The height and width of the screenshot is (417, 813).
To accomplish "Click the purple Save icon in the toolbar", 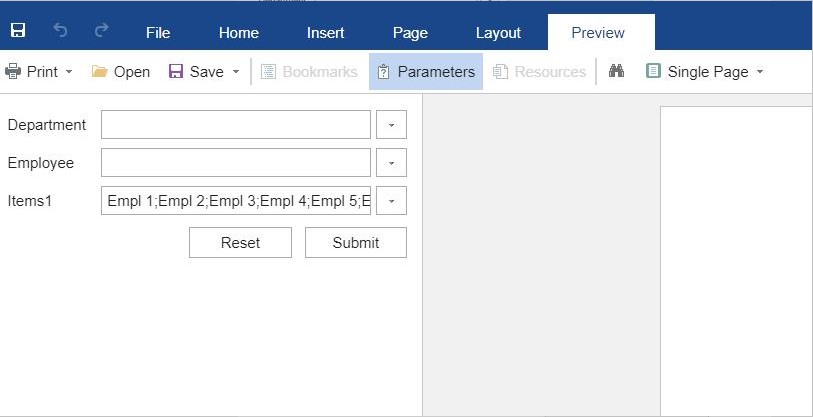I will 176,71.
